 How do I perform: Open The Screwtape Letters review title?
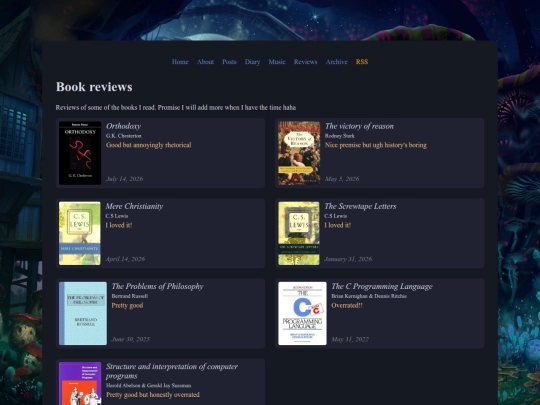pyautogui.click(x=360, y=206)
